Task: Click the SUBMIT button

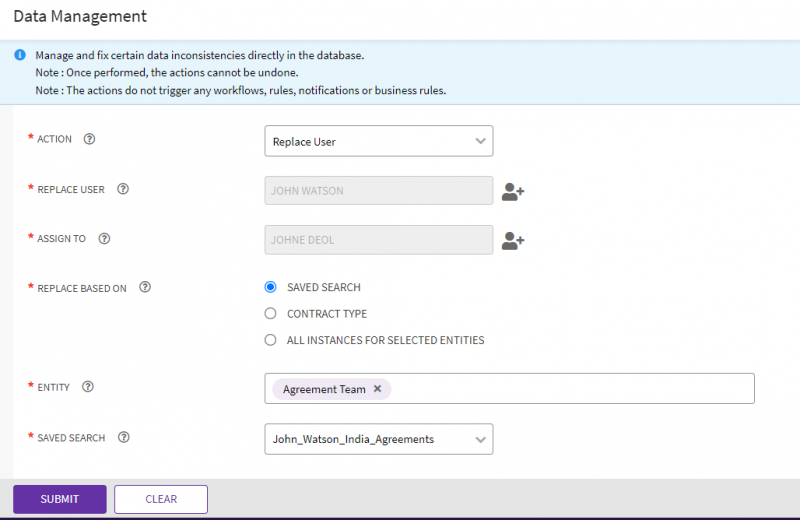Action: pyautogui.click(x=60, y=499)
